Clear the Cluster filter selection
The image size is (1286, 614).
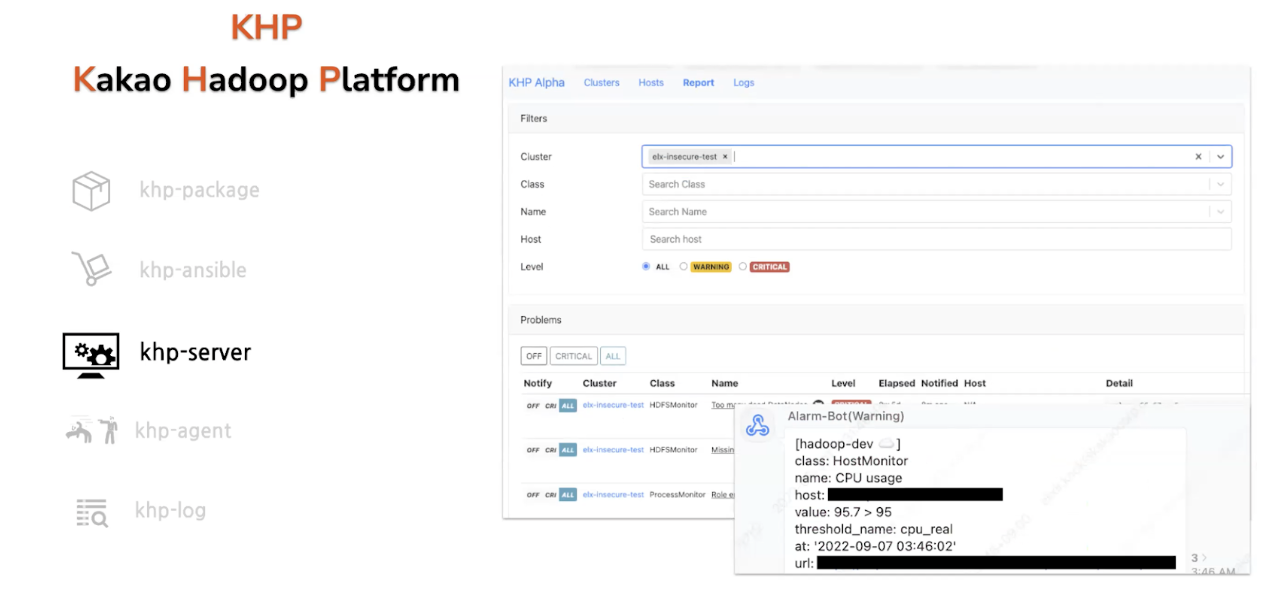(x=1198, y=157)
